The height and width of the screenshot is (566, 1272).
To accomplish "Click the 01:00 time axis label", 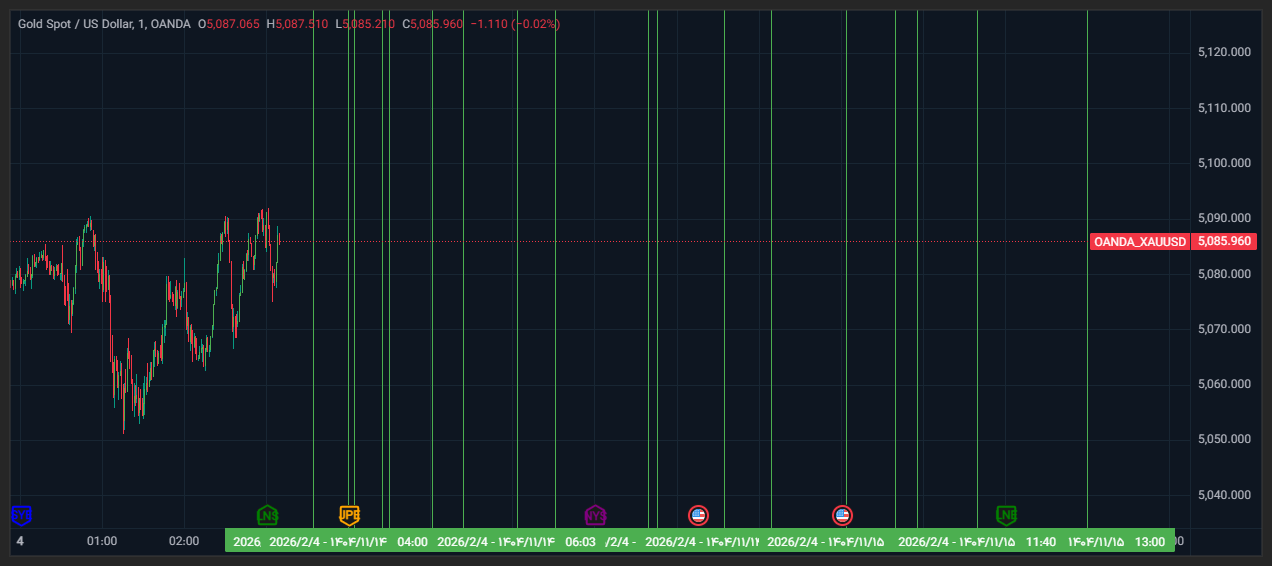I will coord(102,541).
